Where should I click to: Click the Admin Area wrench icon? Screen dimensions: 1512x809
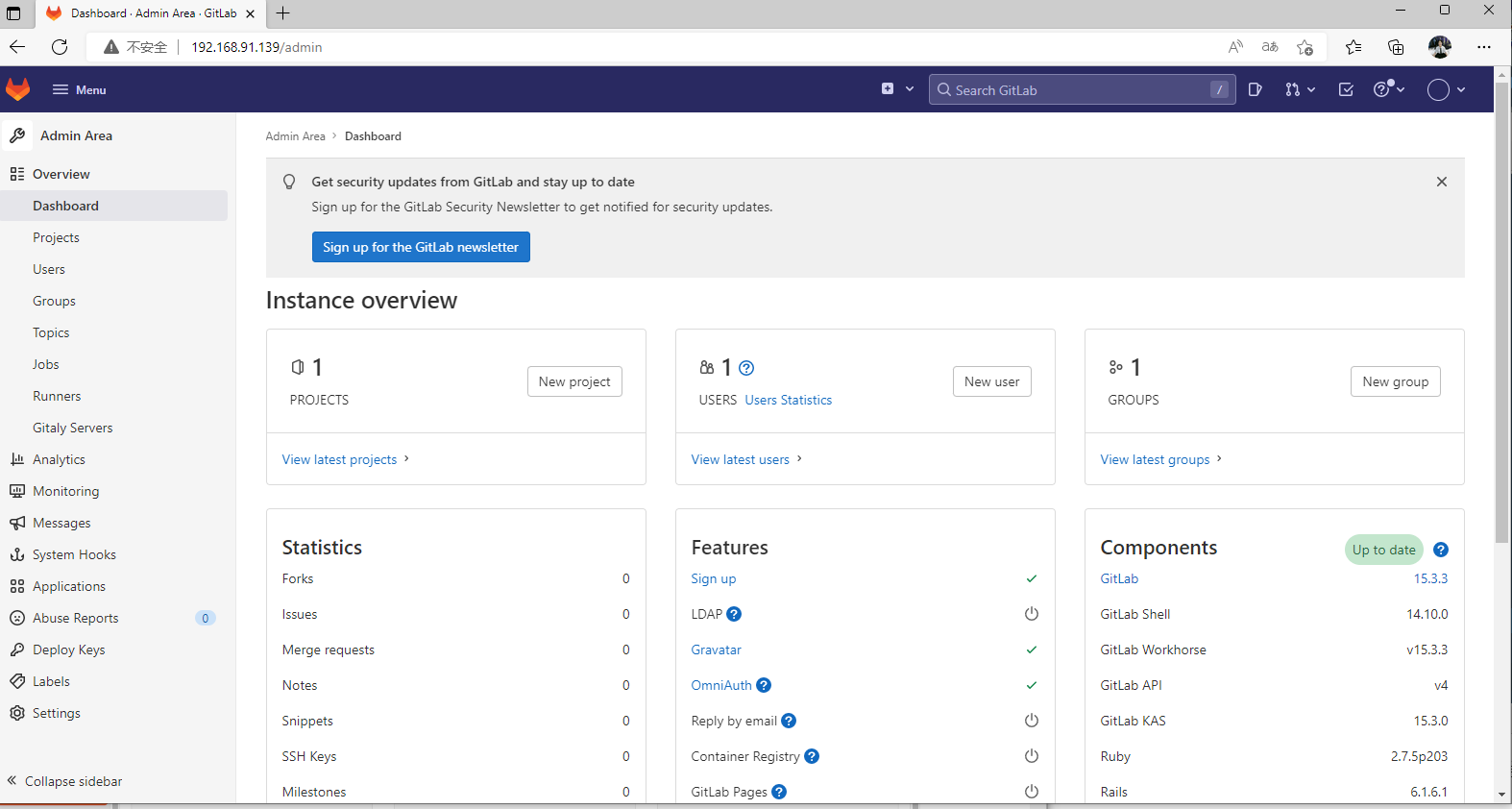17,135
